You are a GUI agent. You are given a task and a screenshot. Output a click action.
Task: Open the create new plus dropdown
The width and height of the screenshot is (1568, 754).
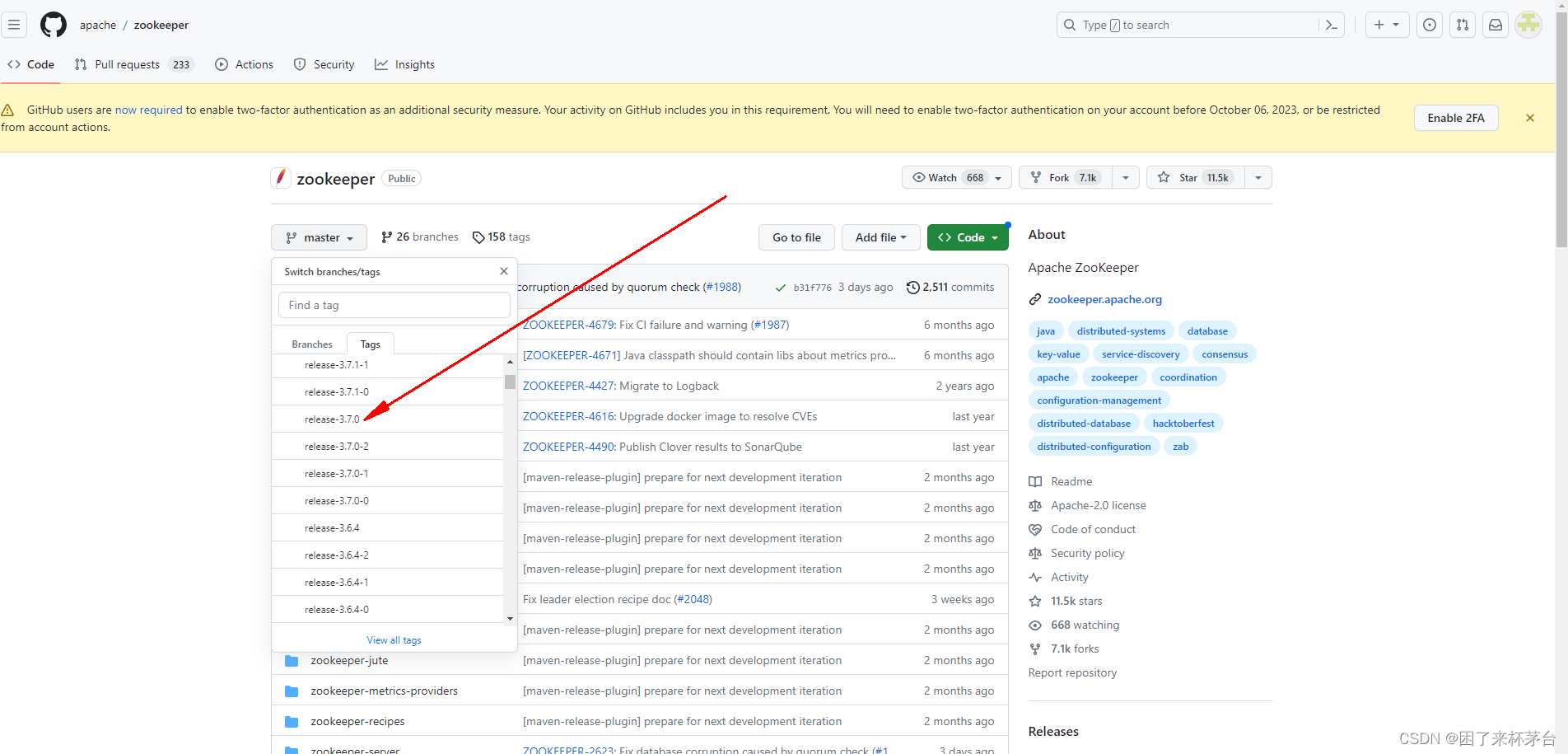pos(1387,25)
